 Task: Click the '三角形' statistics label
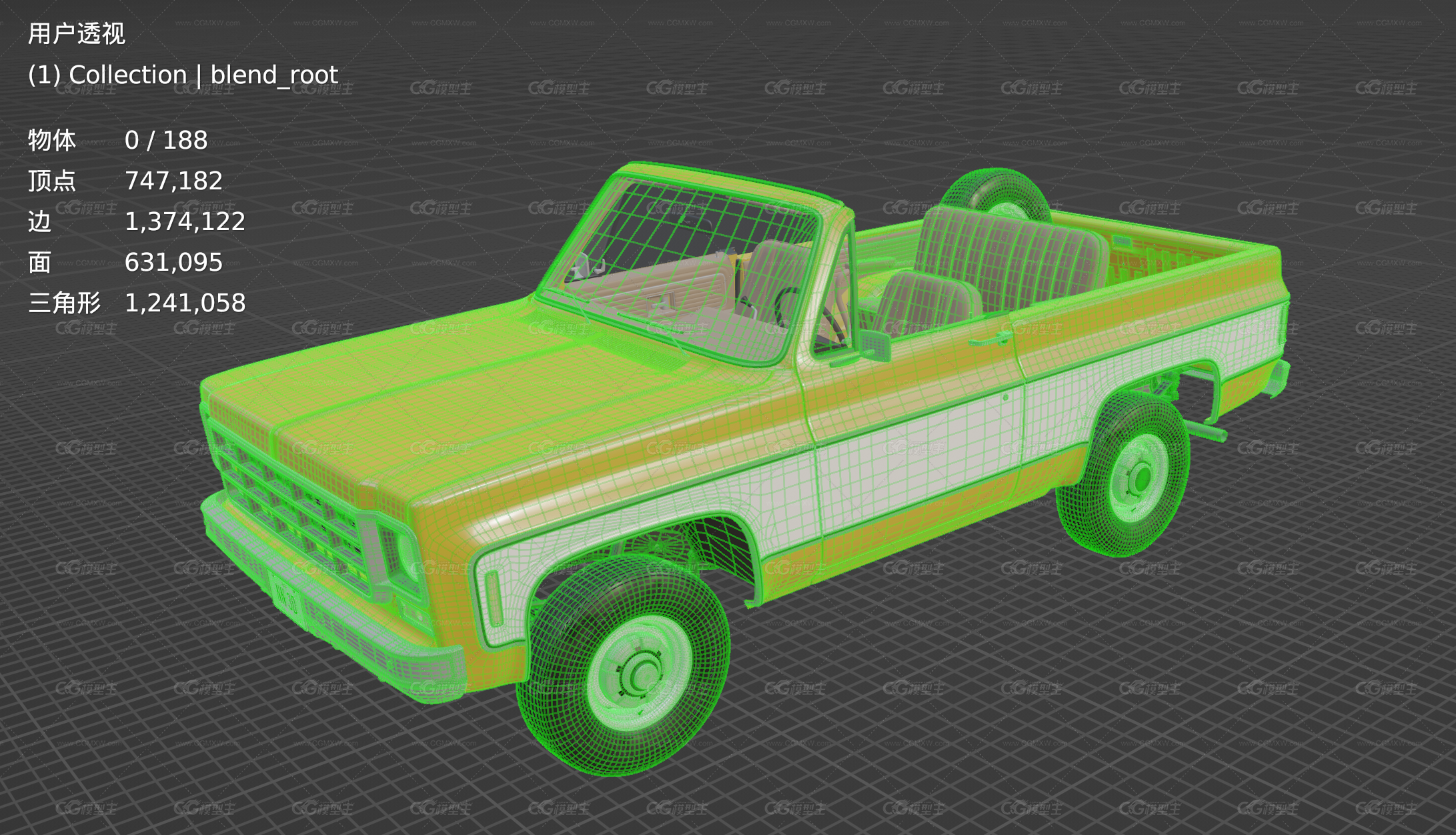pyautogui.click(x=64, y=303)
